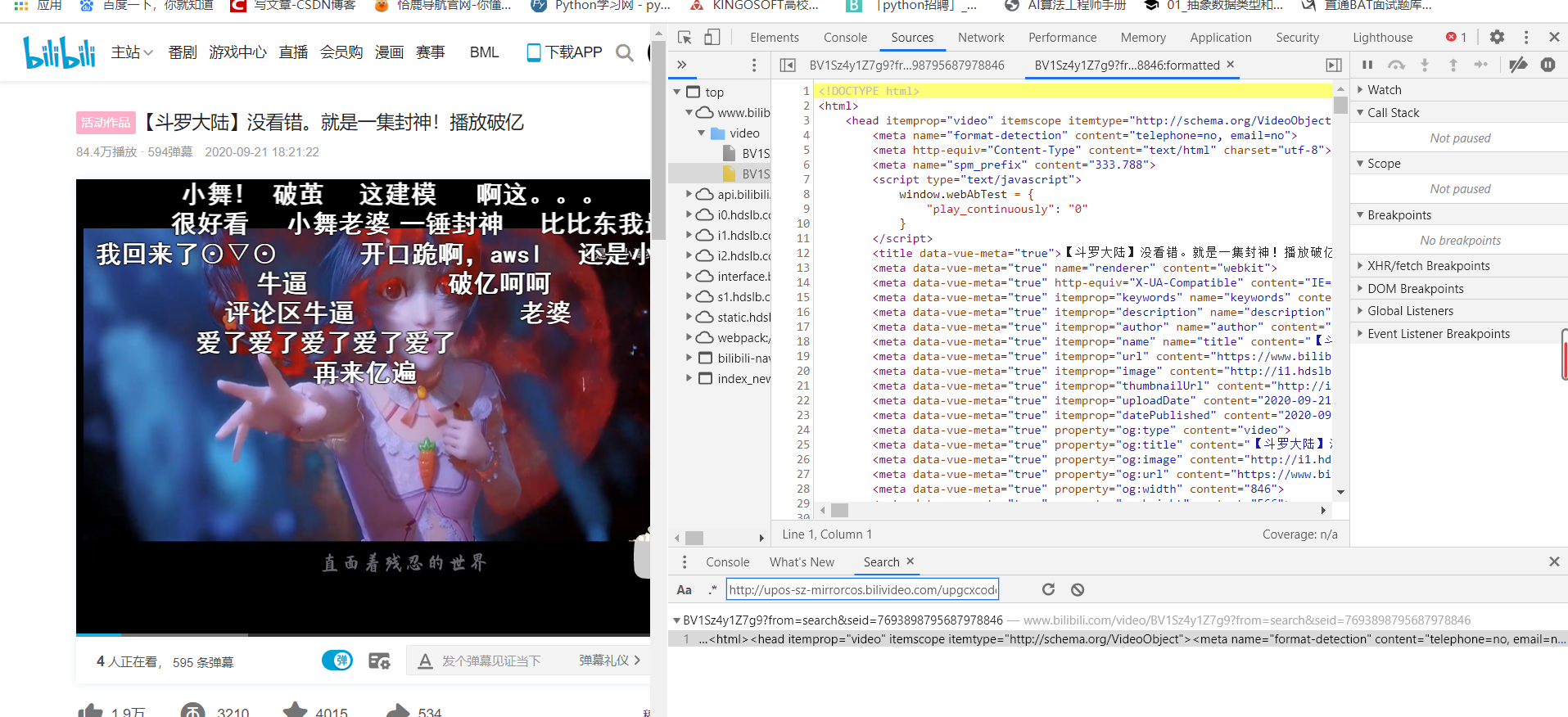The height and width of the screenshot is (717, 1568).
Task: Close the Search drawer tab
Action: (910, 561)
